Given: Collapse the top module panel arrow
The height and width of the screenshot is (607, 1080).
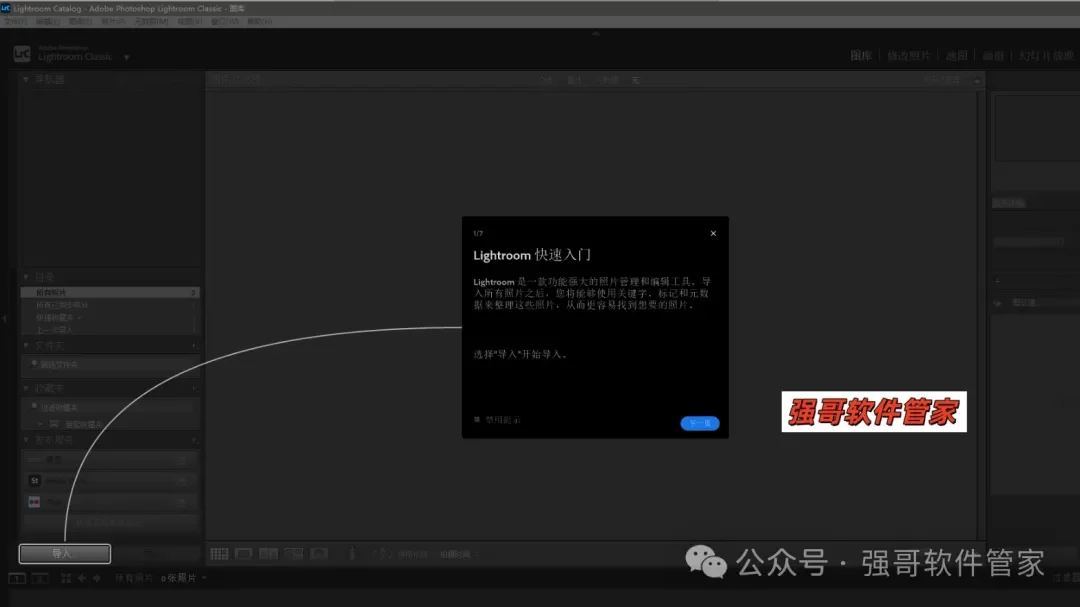Looking at the screenshot, I should pos(596,33).
